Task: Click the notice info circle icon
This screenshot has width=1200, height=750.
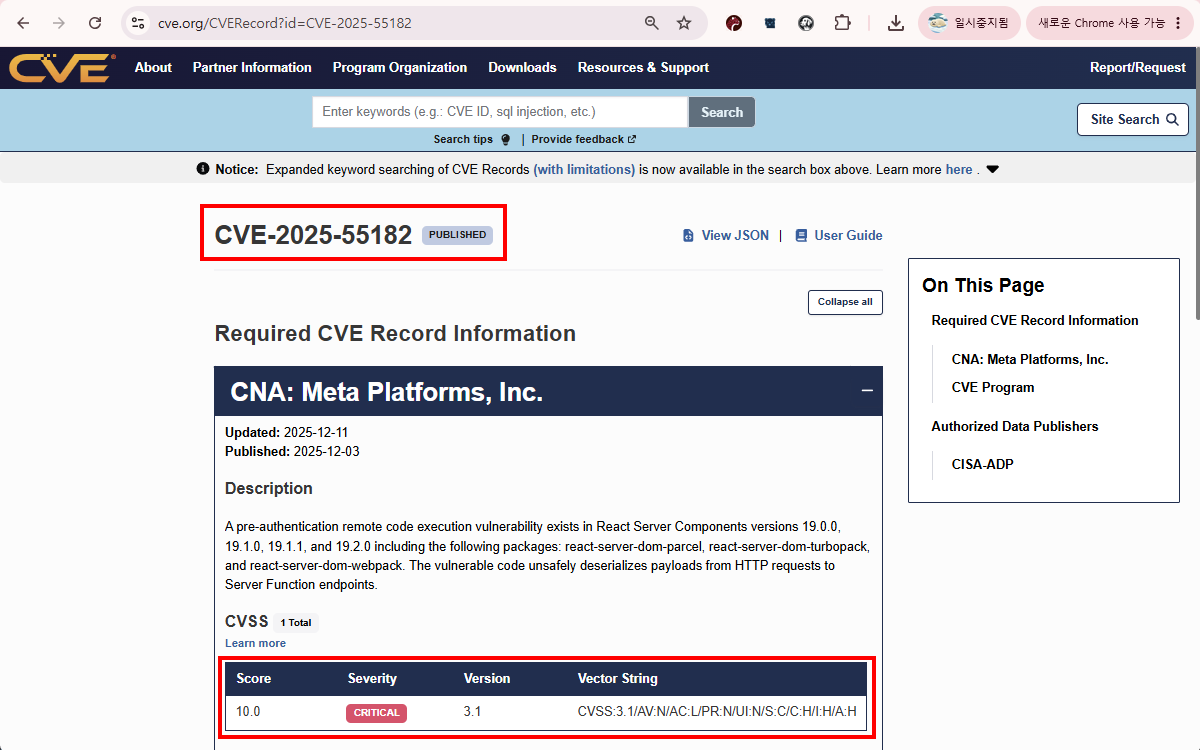Action: coord(203,169)
